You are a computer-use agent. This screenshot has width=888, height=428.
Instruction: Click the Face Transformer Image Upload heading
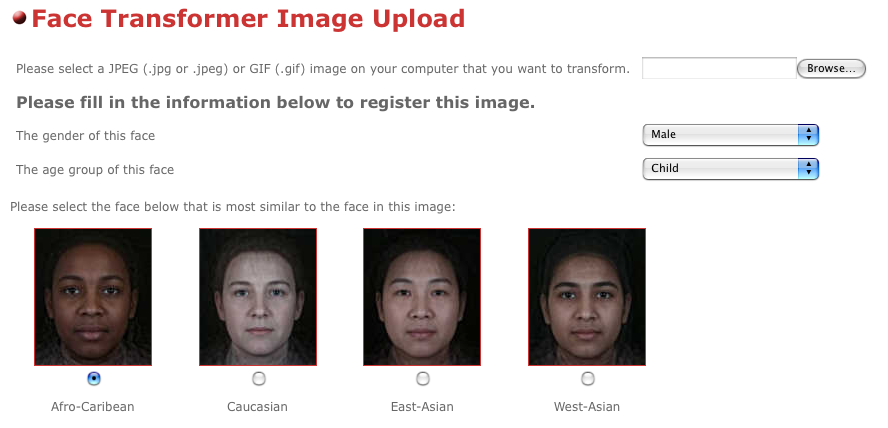pyautogui.click(x=248, y=18)
